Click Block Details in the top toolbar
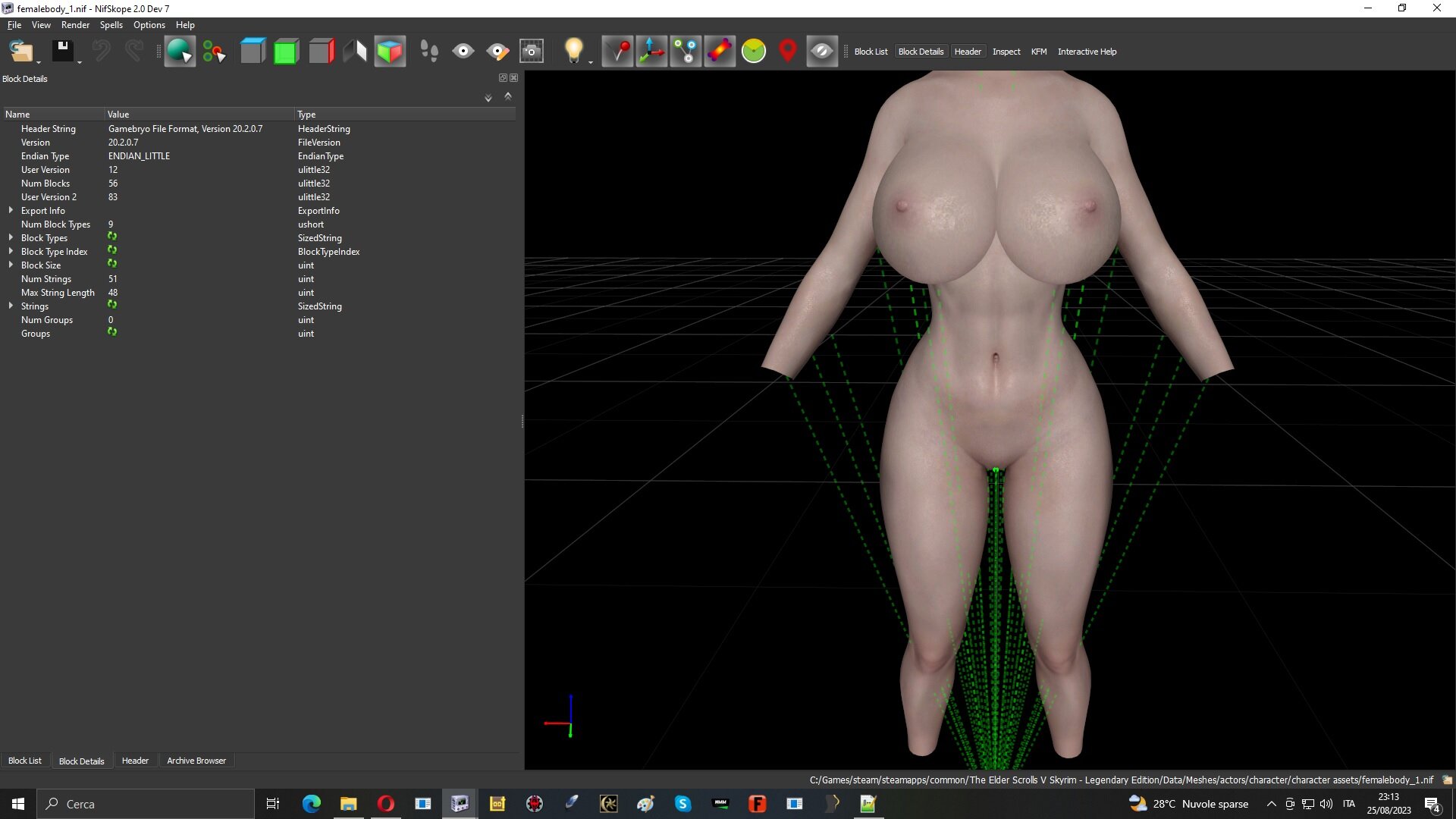This screenshot has width=1456, height=819. click(921, 52)
